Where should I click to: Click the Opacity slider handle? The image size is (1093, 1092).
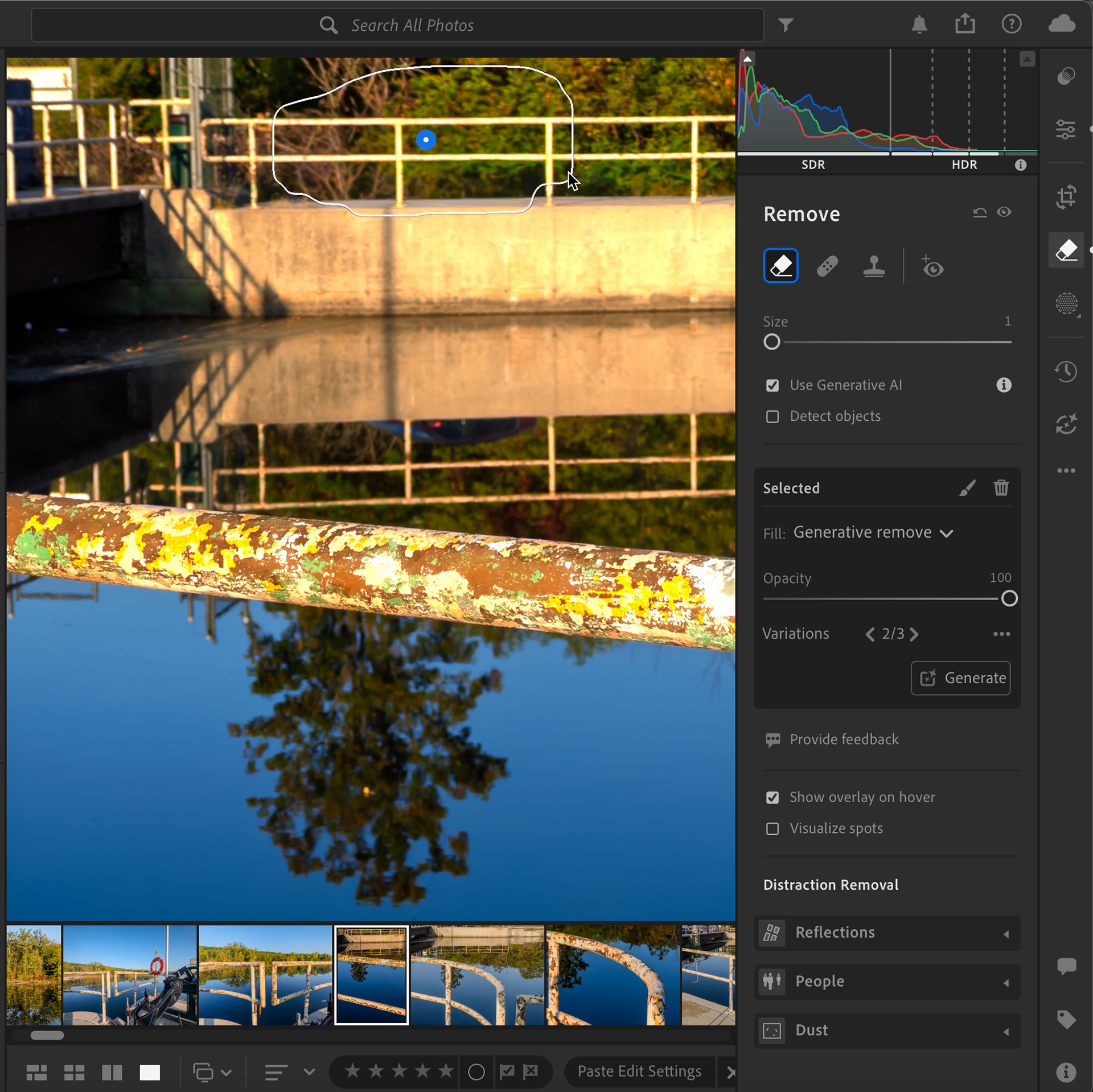coord(1009,598)
